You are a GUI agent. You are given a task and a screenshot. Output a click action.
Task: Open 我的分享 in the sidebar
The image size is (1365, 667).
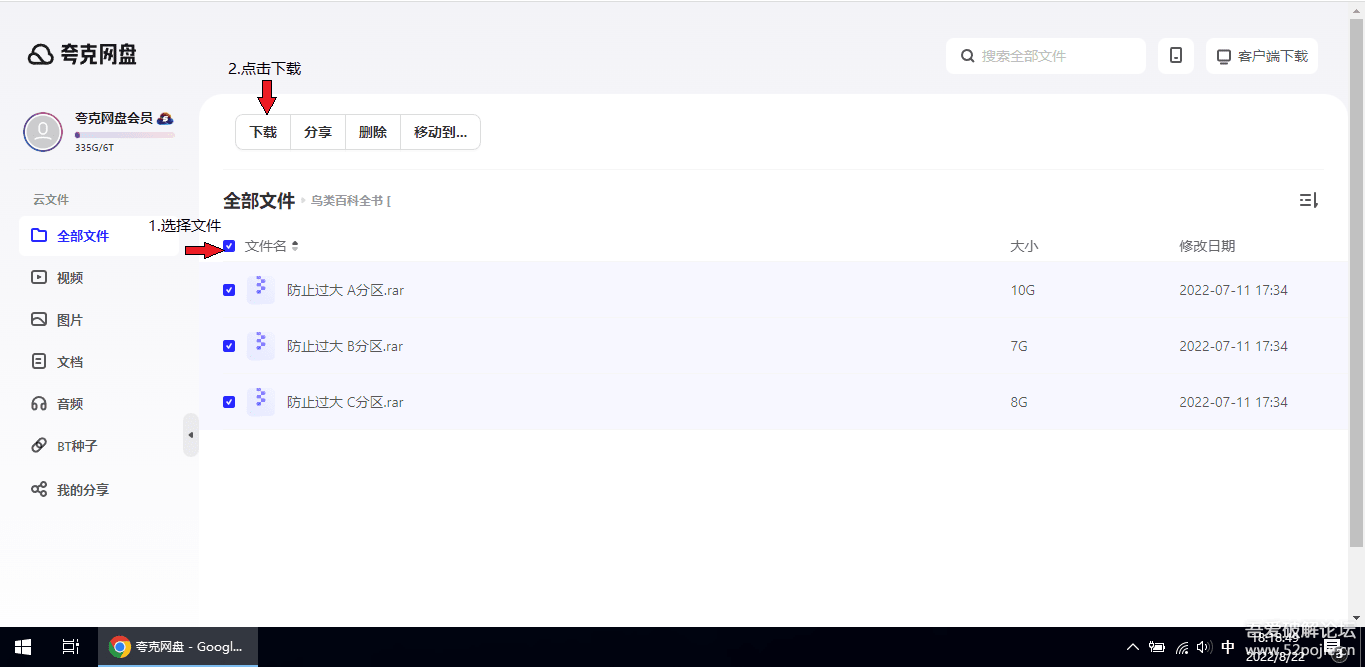(82, 490)
